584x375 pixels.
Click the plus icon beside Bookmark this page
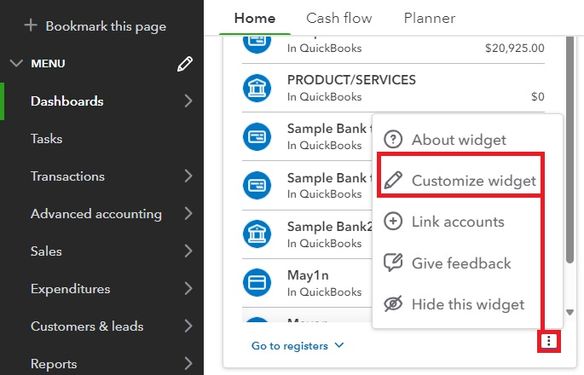(31, 26)
